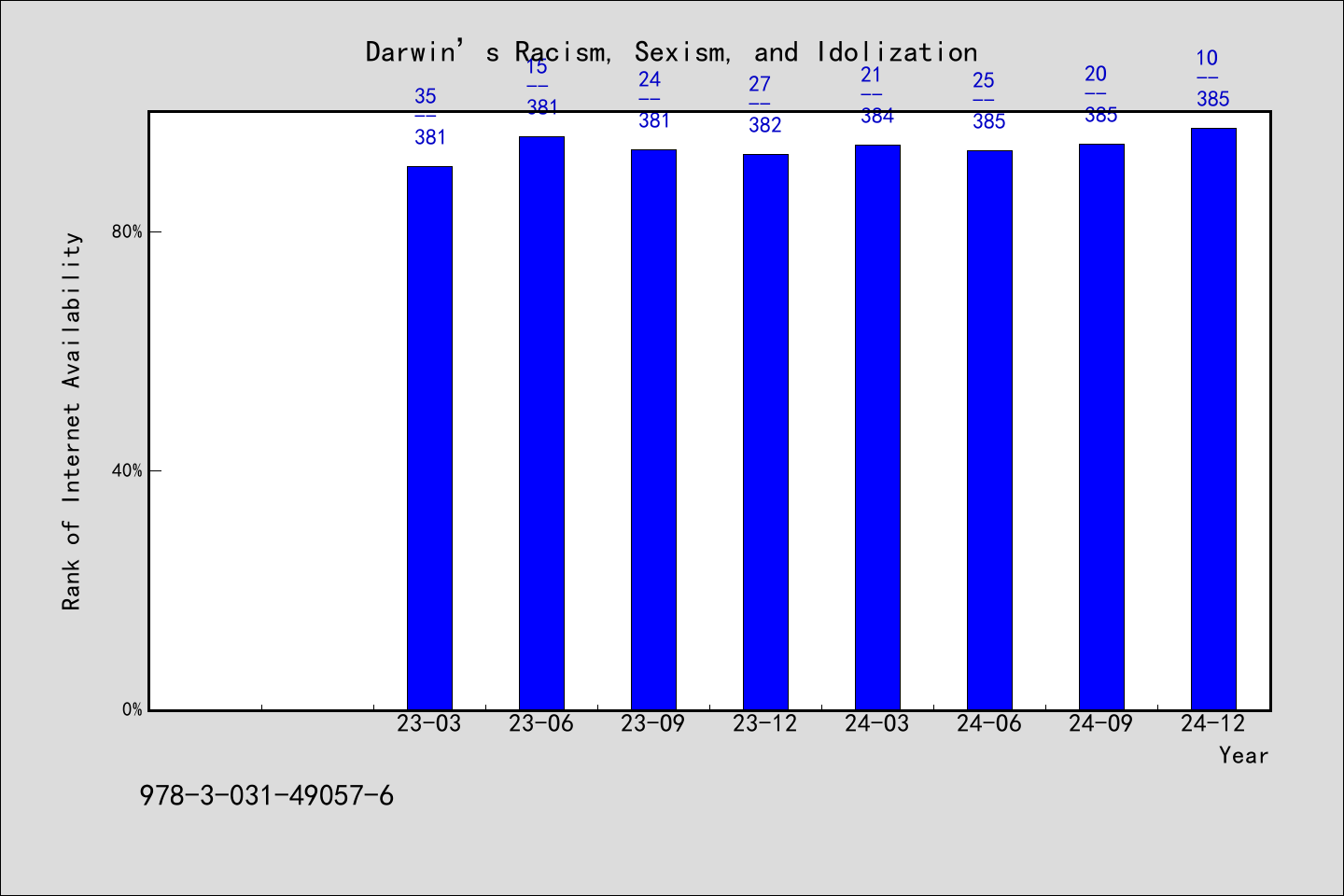The height and width of the screenshot is (896, 1344).
Task: Select the blue bar for 24-09
Action: pyautogui.click(x=1101, y=427)
